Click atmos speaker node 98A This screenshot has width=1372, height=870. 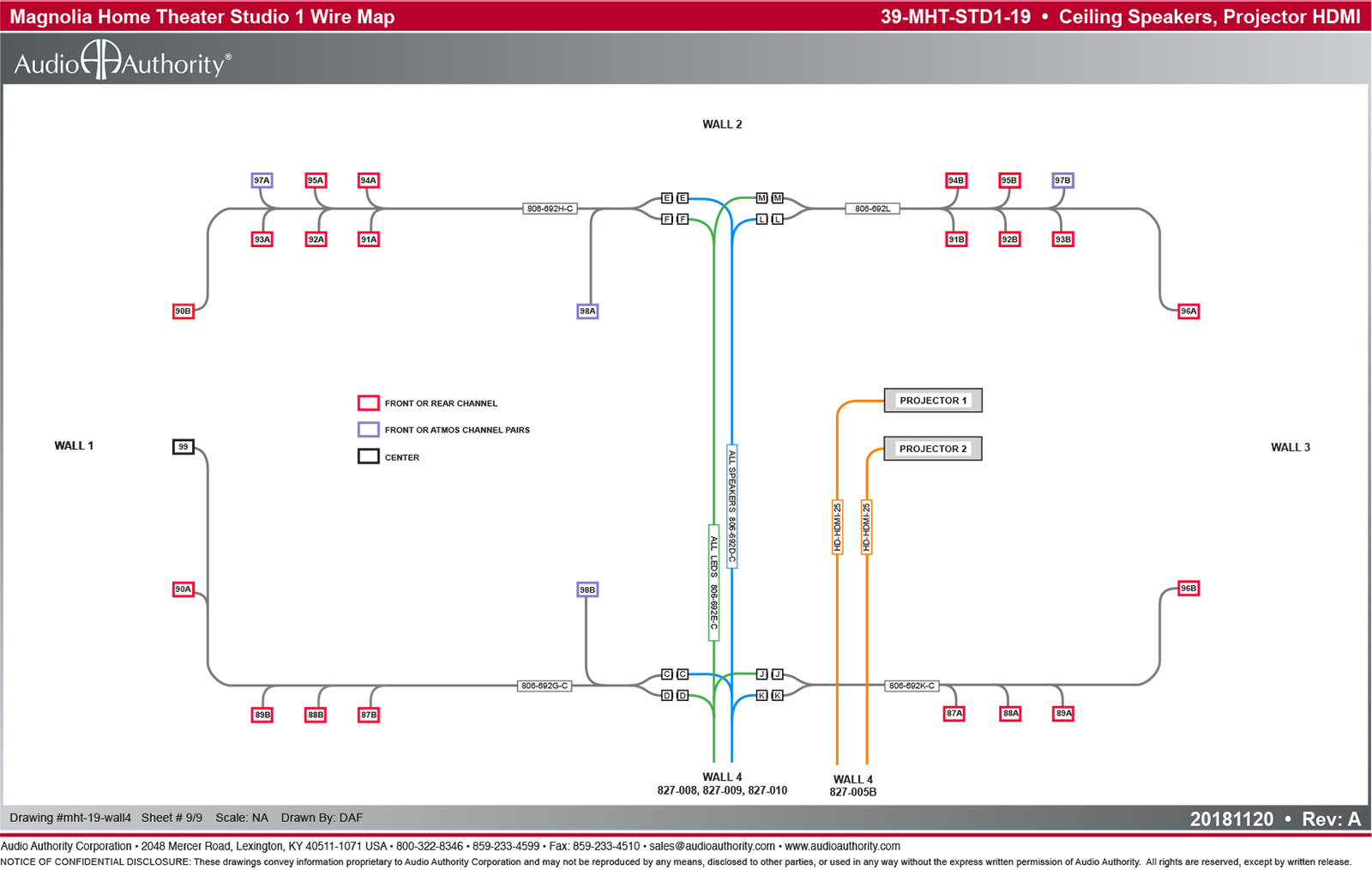pos(587,311)
